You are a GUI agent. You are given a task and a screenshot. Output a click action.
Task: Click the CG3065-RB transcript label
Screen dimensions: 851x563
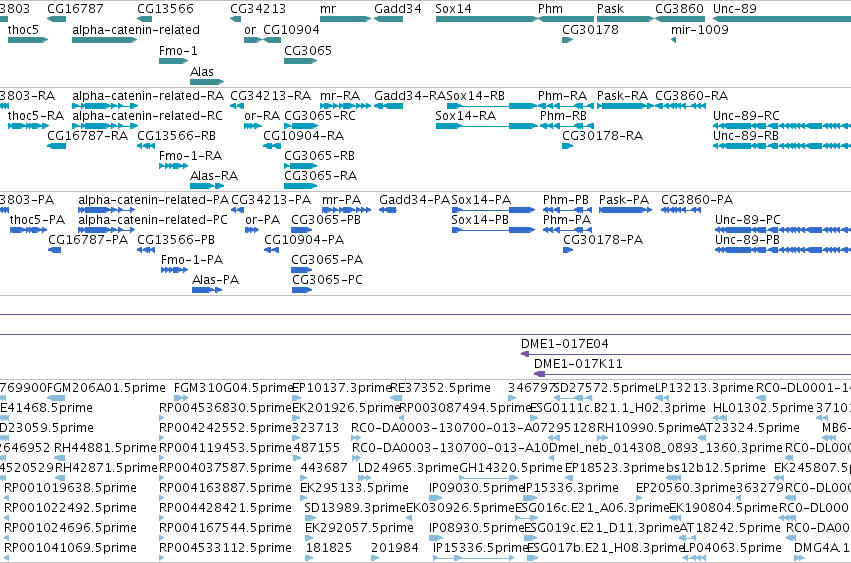click(319, 156)
